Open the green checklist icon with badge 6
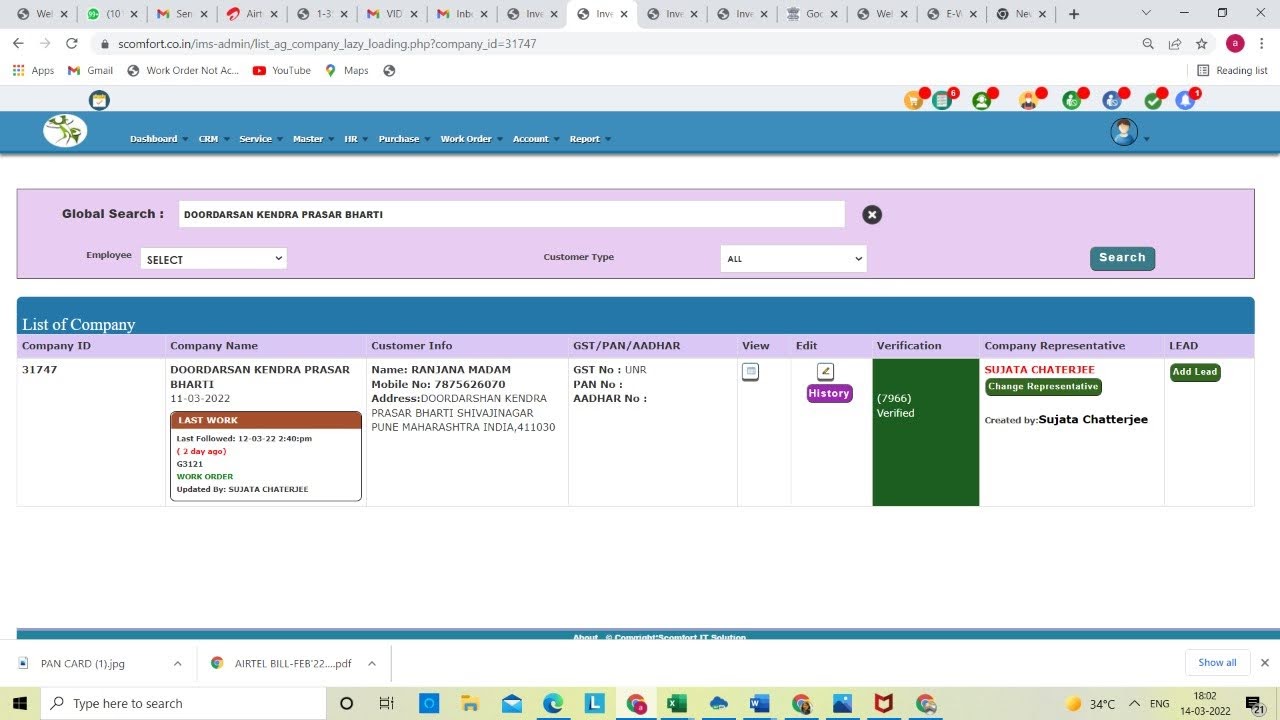This screenshot has width=1280, height=720. pos(942,100)
